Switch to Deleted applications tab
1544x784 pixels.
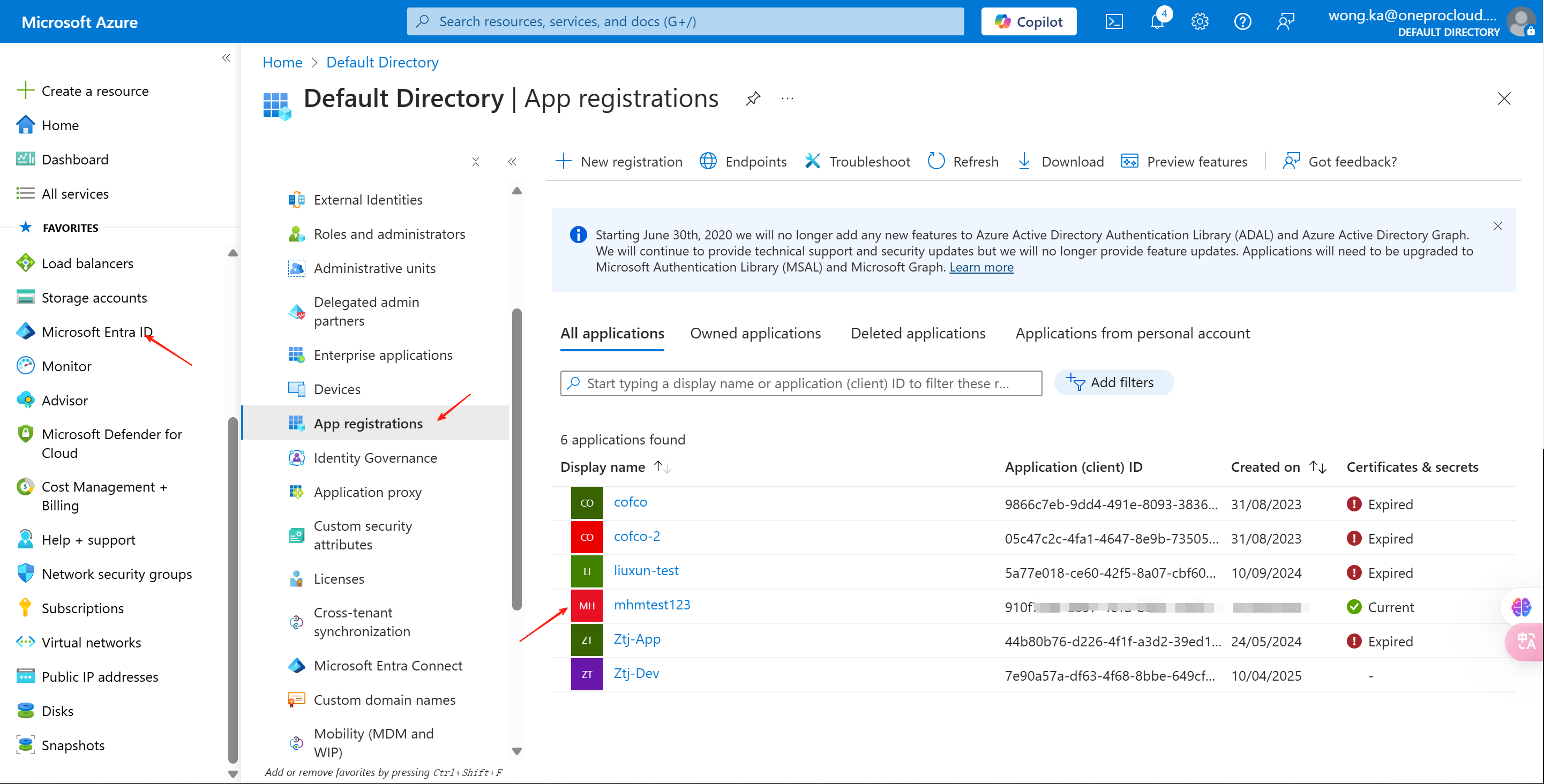pos(918,333)
